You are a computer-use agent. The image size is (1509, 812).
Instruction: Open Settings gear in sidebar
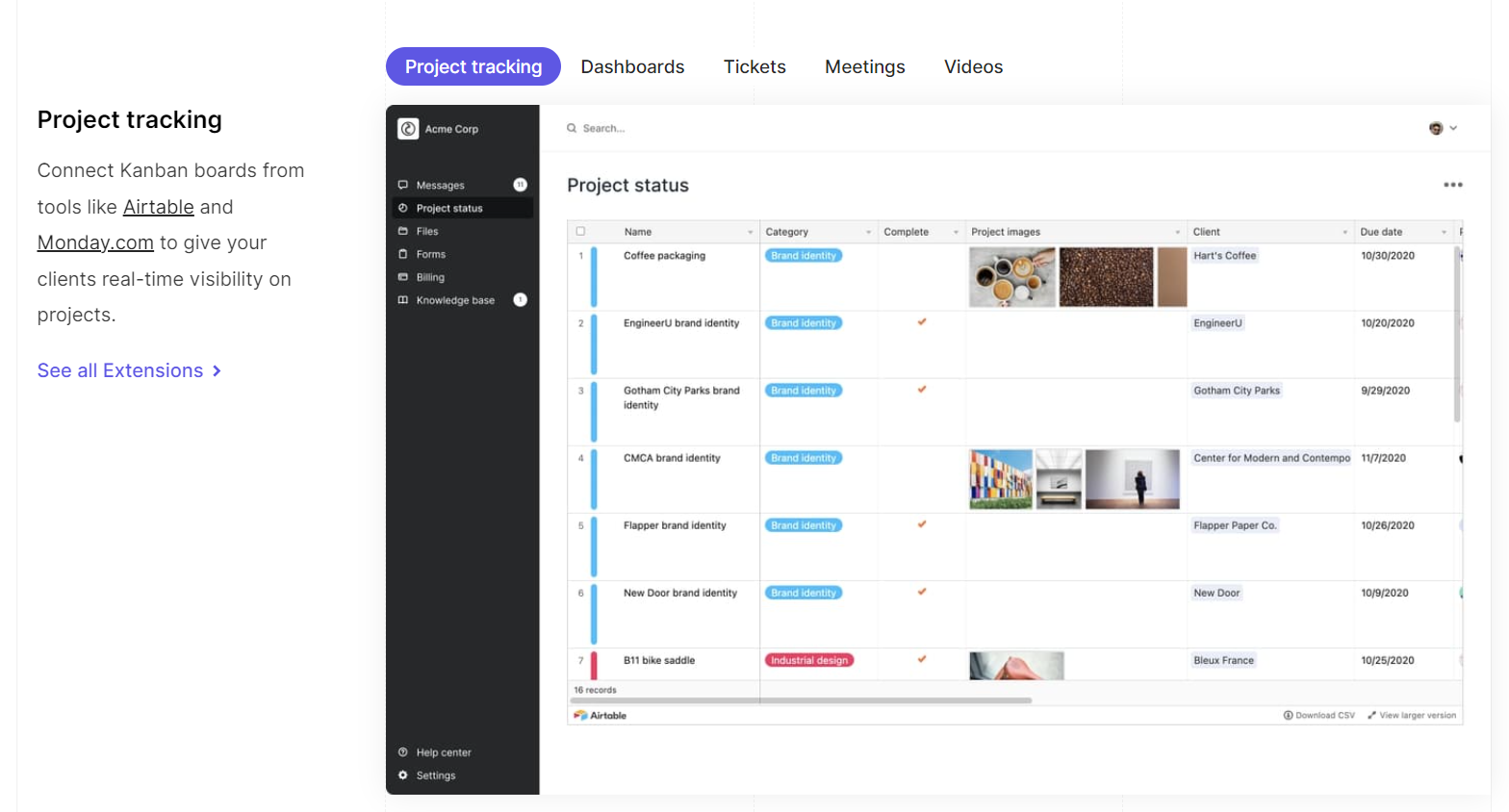[x=403, y=775]
